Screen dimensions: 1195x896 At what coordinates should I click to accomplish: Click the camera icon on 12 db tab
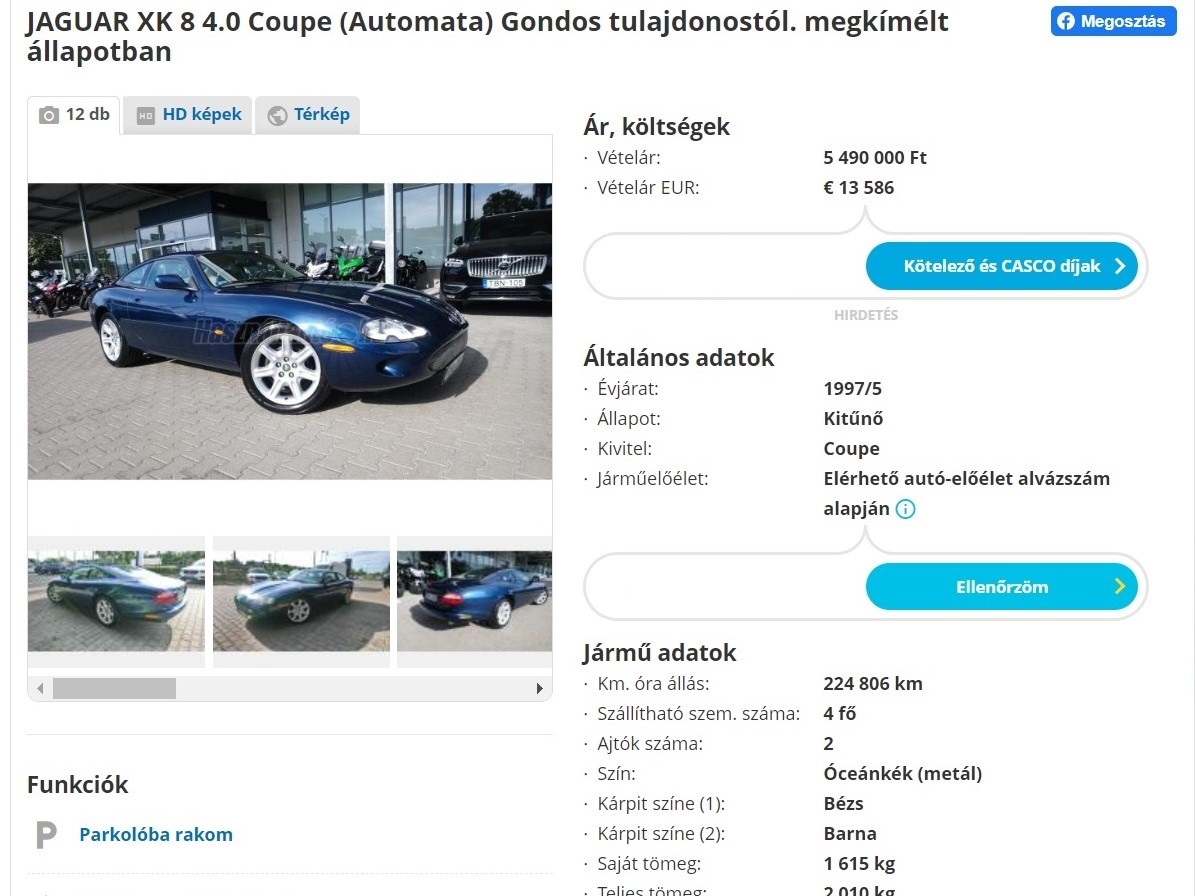click(x=49, y=115)
